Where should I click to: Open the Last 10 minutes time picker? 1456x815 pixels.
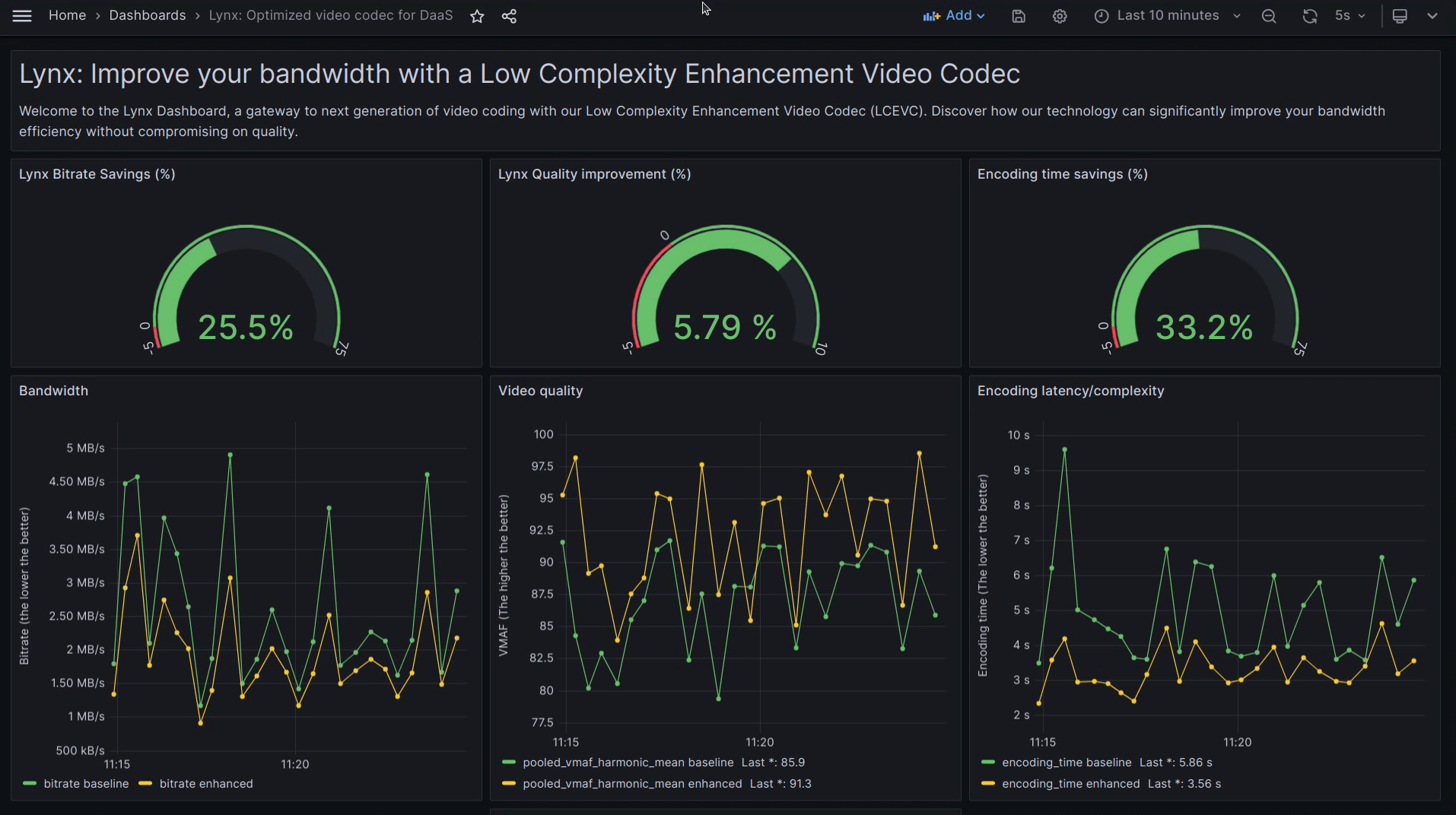pos(1168,16)
